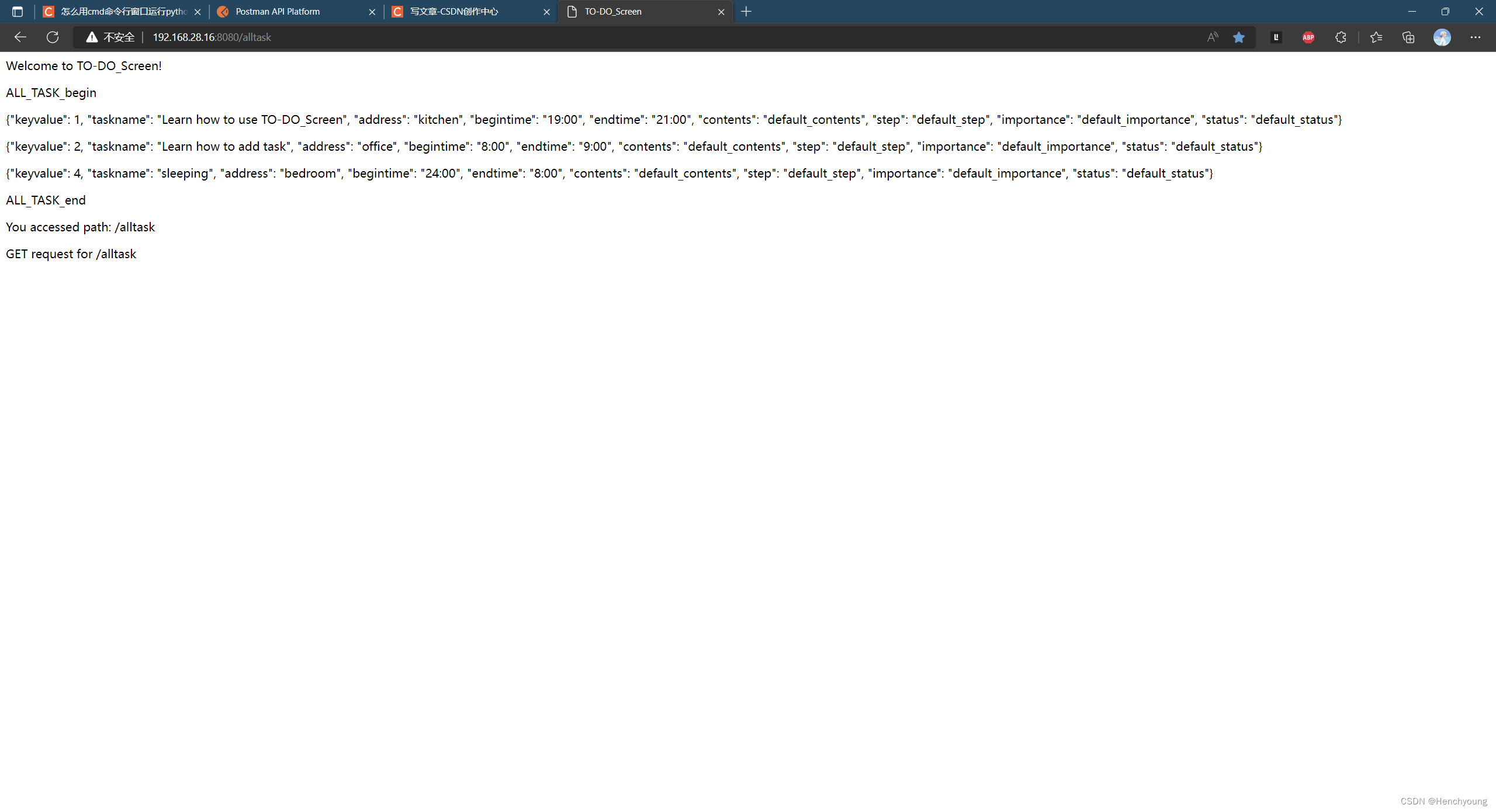Click the dark extension icon left of ABP
Screen dimensions: 1496x812
click(1276, 37)
